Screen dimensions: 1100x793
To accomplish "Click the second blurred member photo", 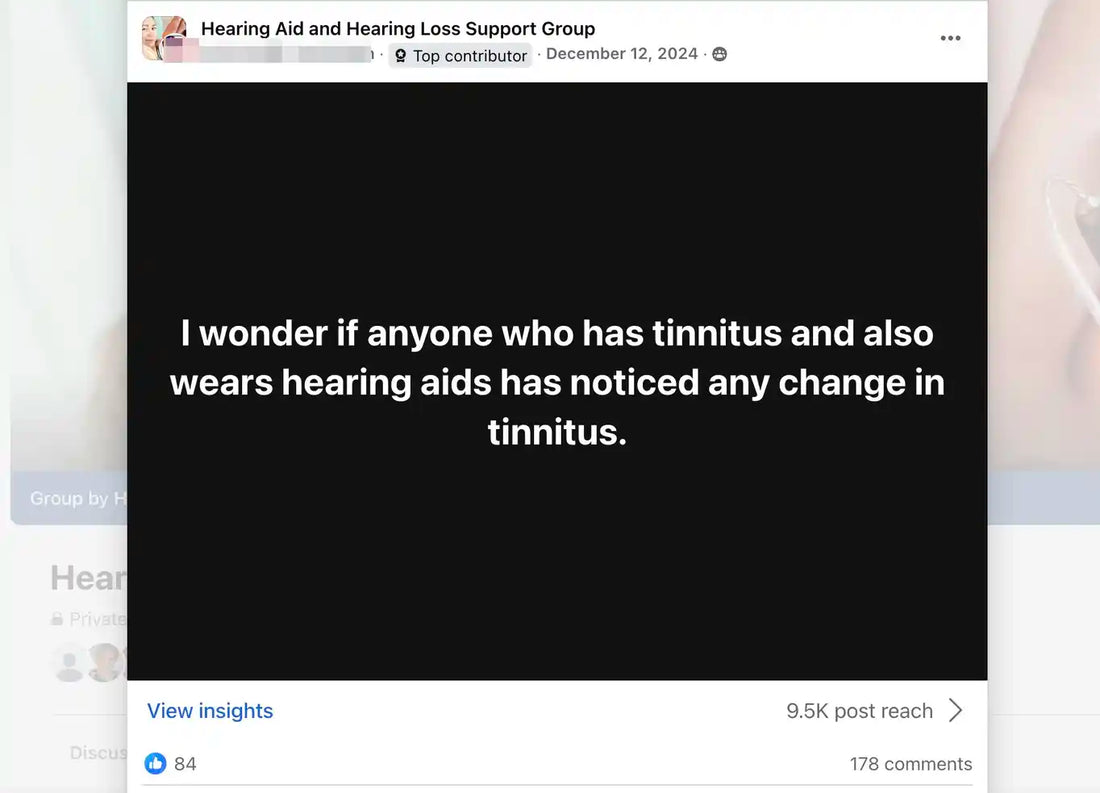I will coord(105,662).
